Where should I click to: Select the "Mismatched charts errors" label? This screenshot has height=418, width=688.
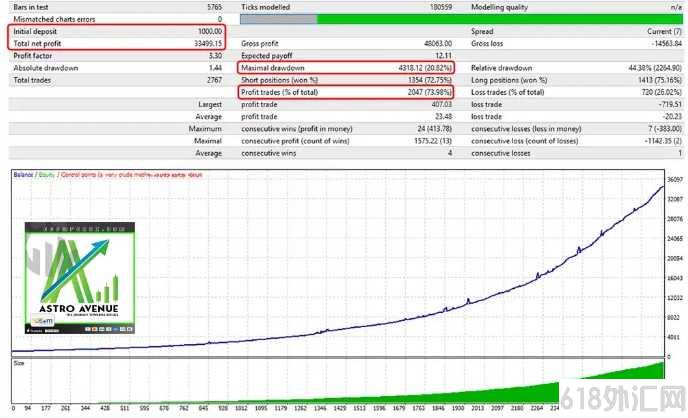[54, 19]
